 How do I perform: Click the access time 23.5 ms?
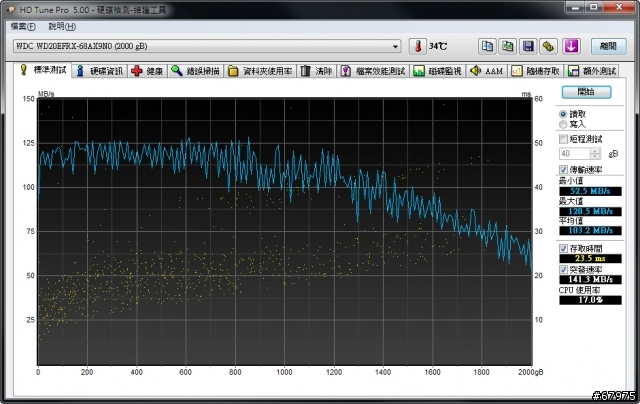pyautogui.click(x=590, y=258)
